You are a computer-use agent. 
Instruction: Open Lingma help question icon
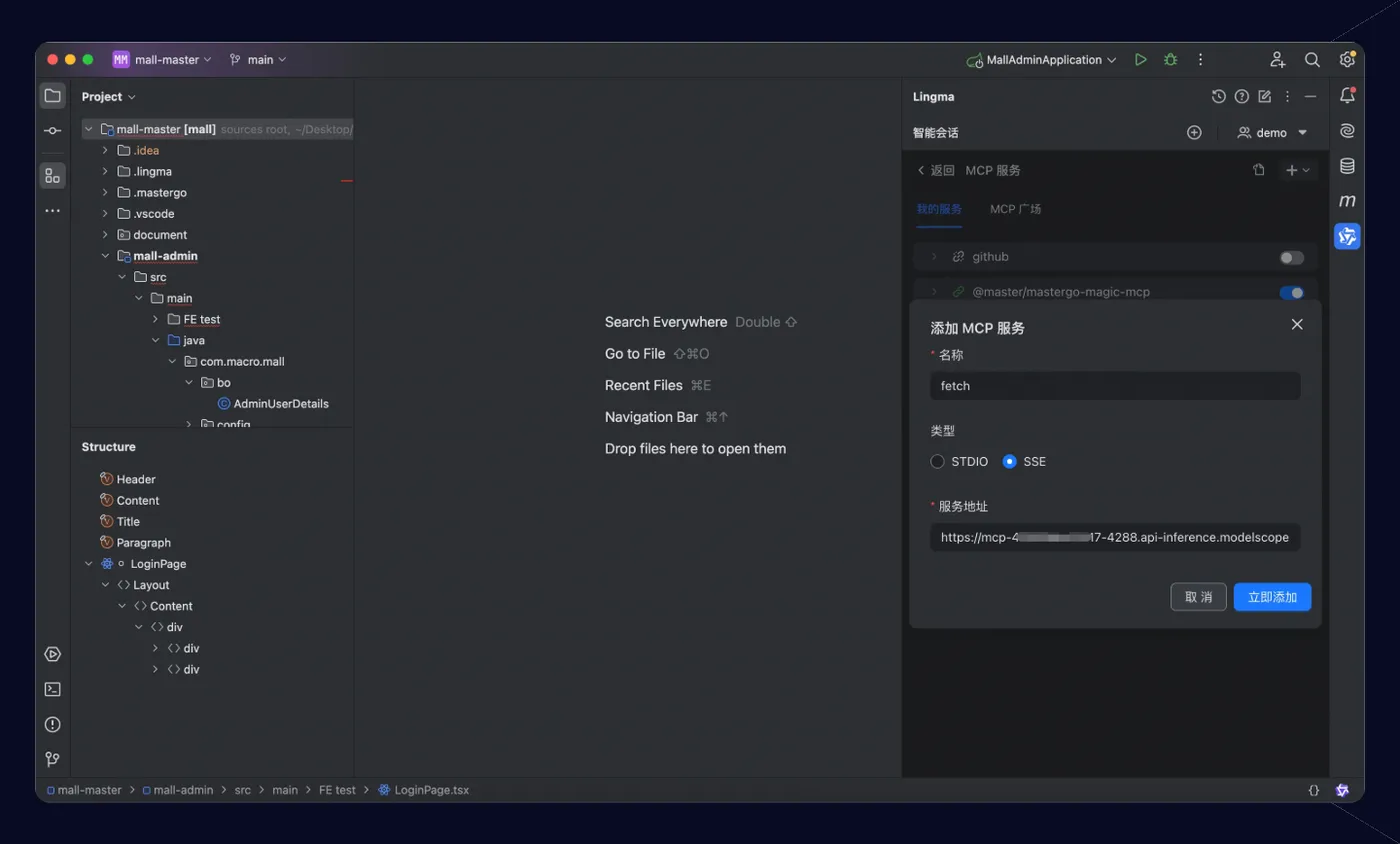(1241, 97)
